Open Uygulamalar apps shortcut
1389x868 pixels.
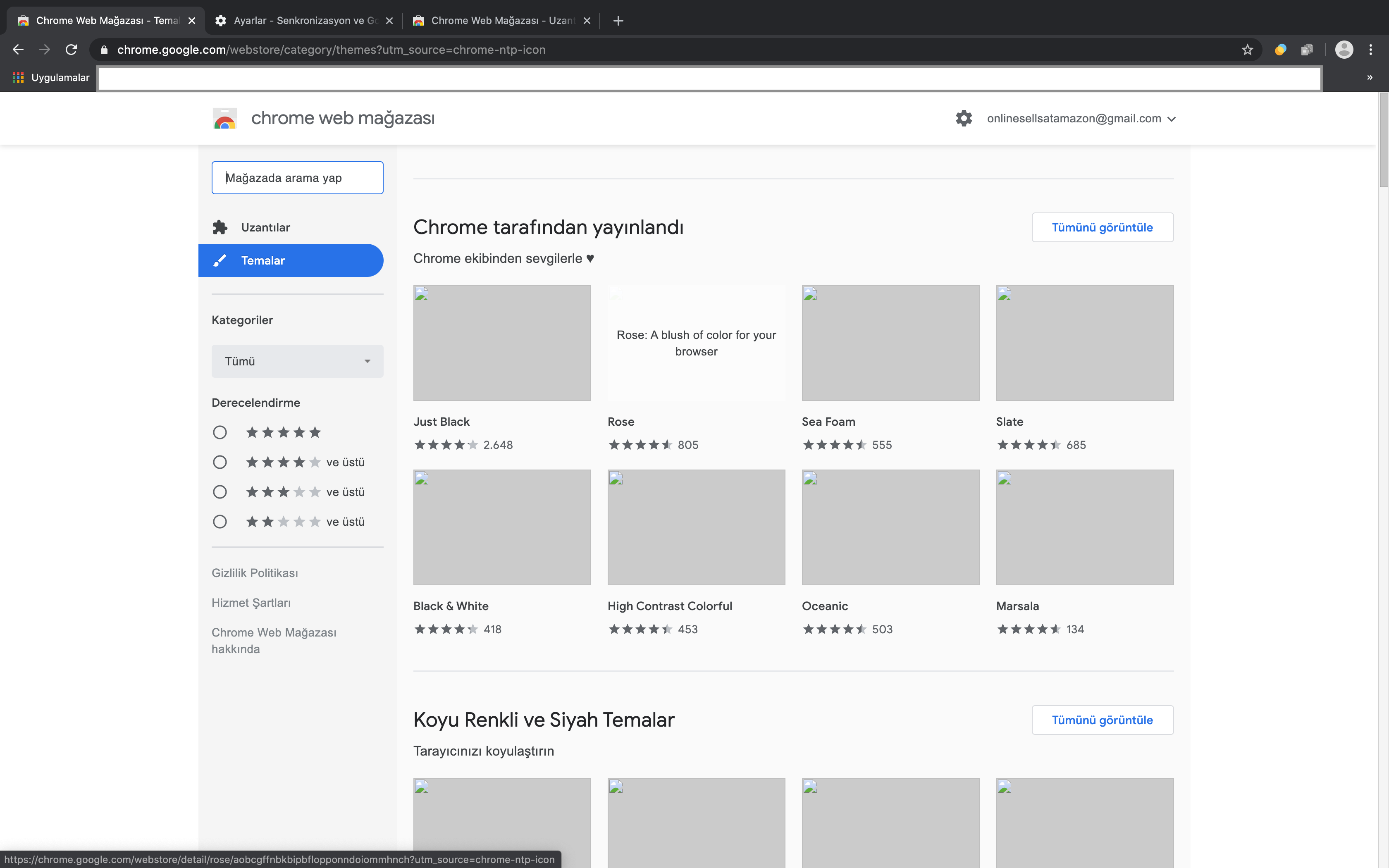click(x=51, y=78)
